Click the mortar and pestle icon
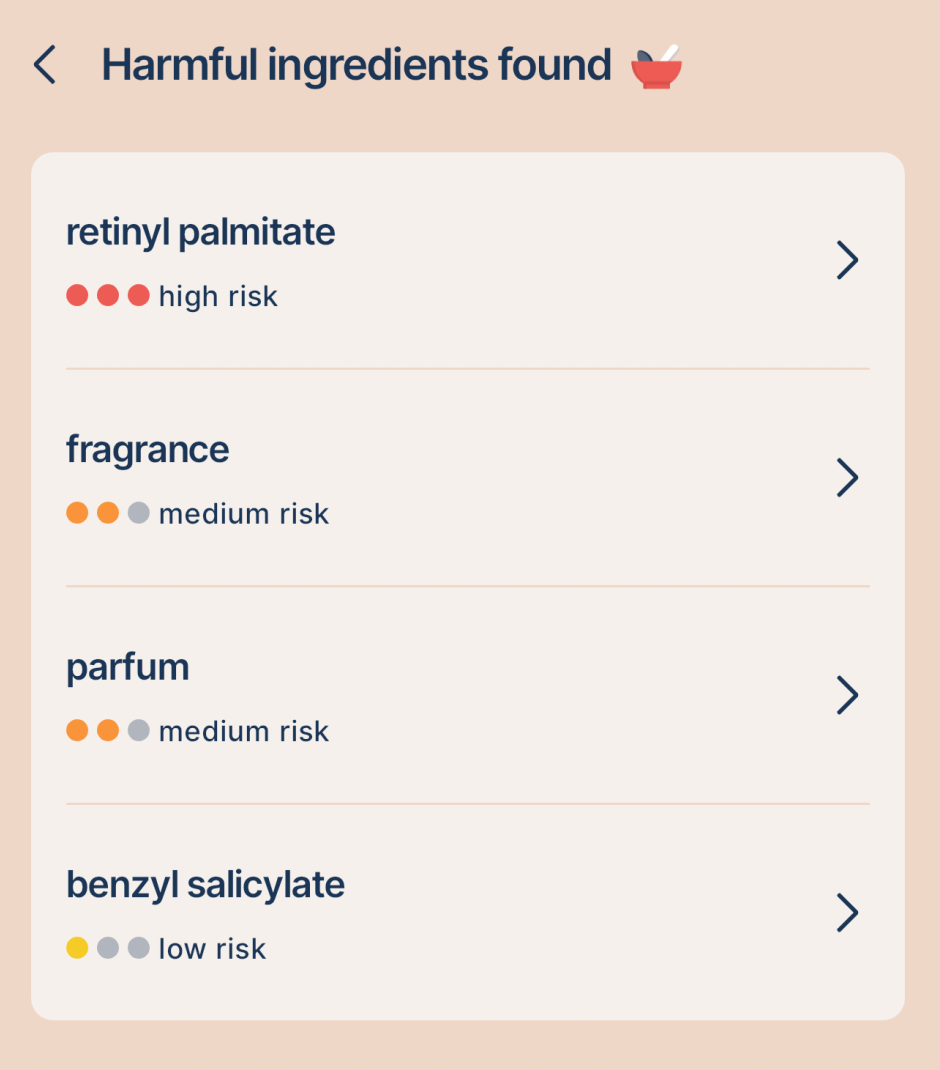 [656, 67]
